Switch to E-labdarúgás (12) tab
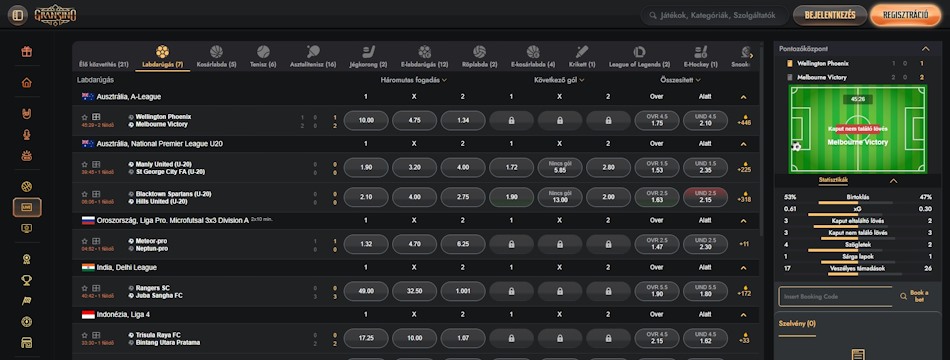The height and width of the screenshot is (360, 950). 424,56
